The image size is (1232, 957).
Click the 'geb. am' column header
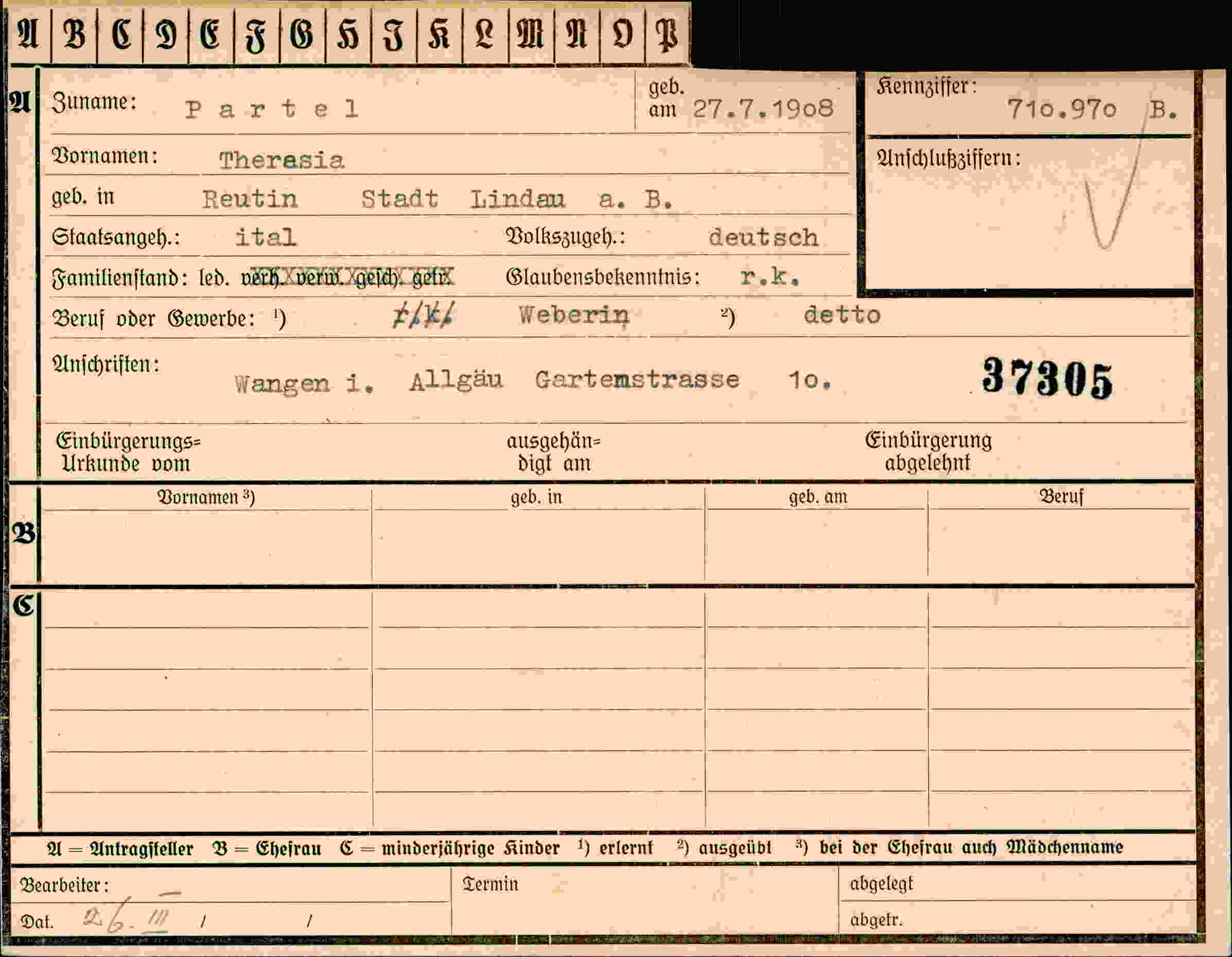(818, 497)
